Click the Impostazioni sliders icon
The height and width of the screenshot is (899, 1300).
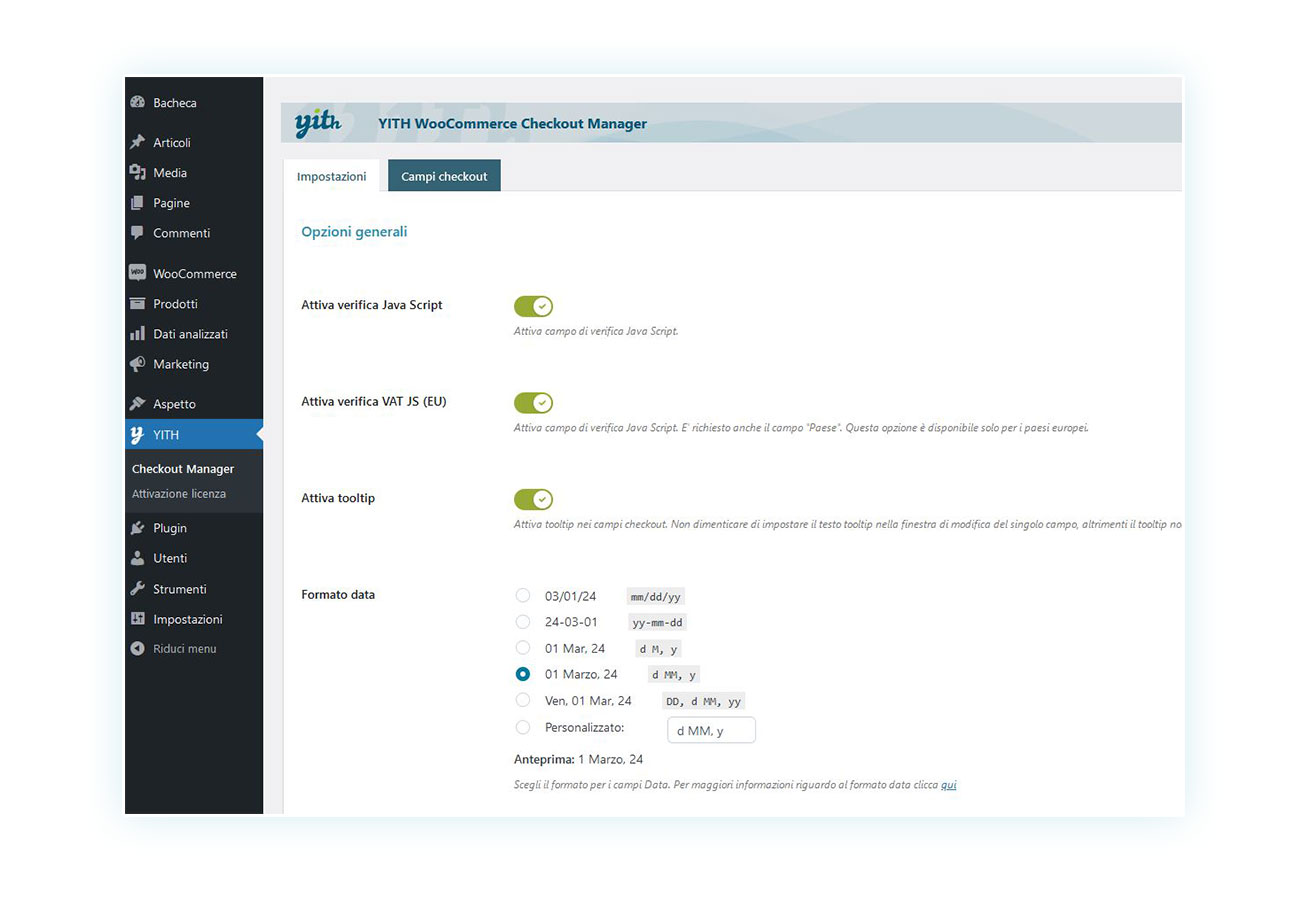tap(138, 619)
